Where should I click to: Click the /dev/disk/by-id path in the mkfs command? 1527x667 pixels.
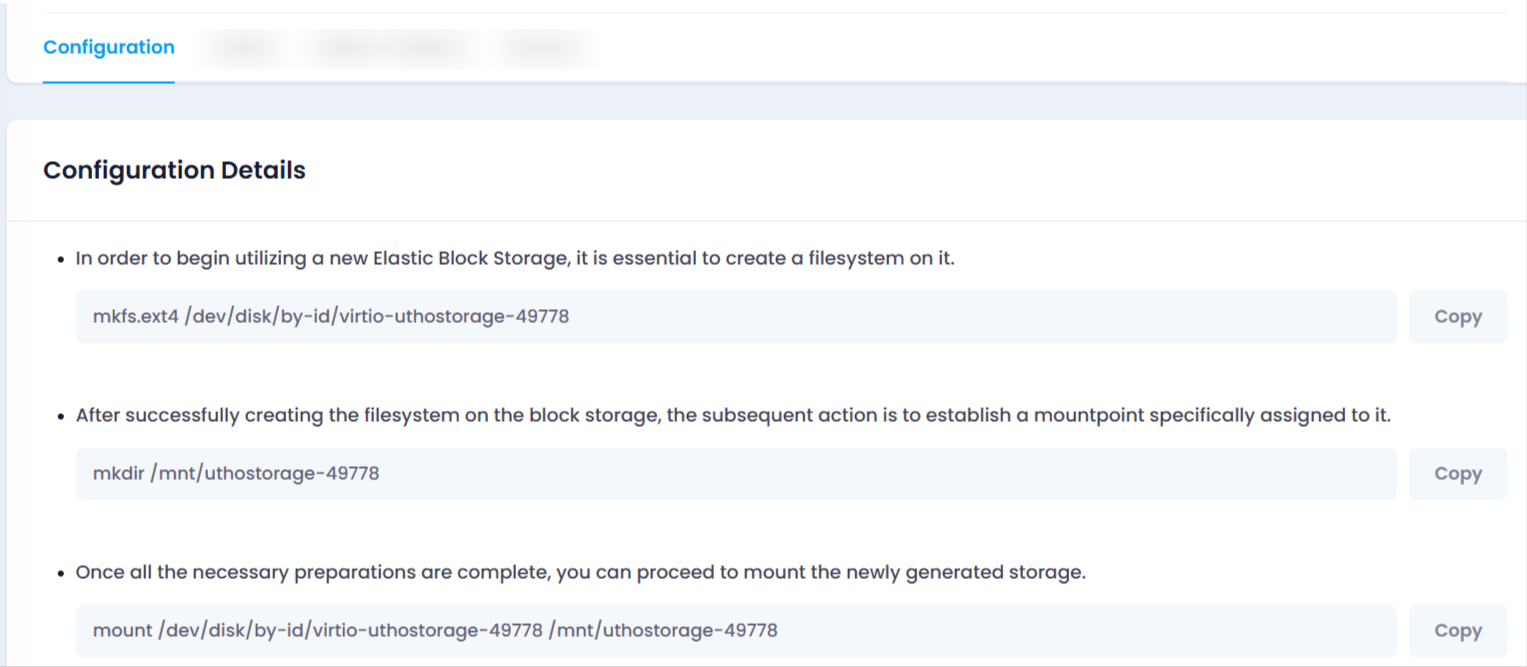pos(377,317)
